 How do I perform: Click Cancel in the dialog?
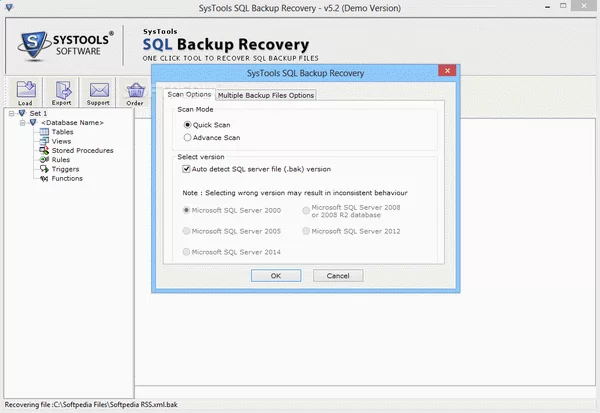(x=338, y=276)
